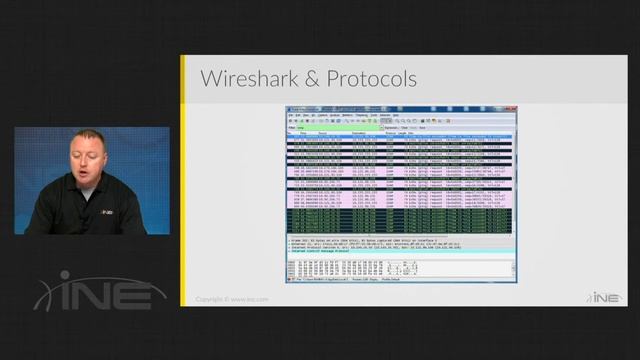Click the Expression... button beside the filter
The width and height of the screenshot is (640, 360).
pos(391,128)
